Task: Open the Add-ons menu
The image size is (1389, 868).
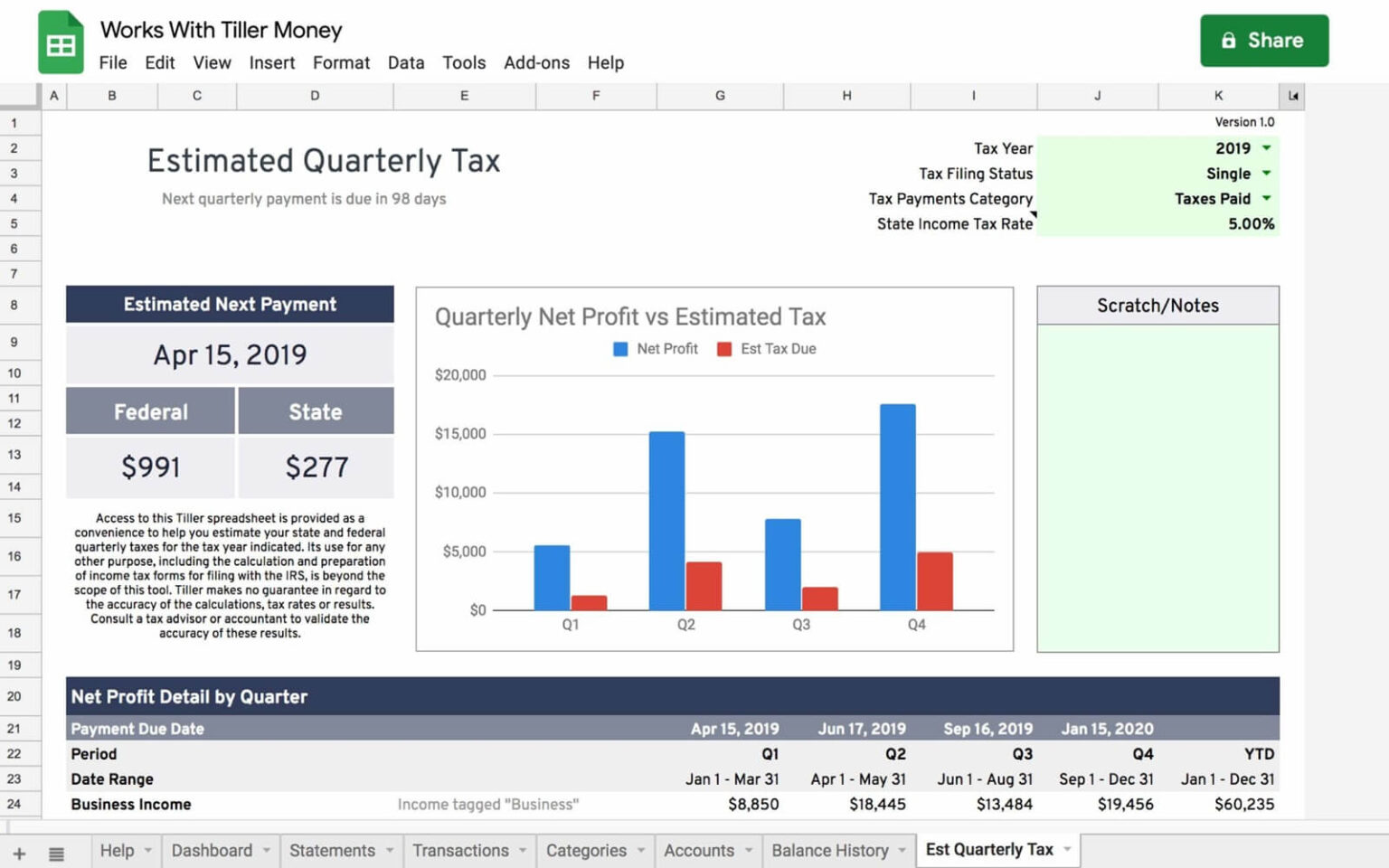Action: pyautogui.click(x=537, y=62)
